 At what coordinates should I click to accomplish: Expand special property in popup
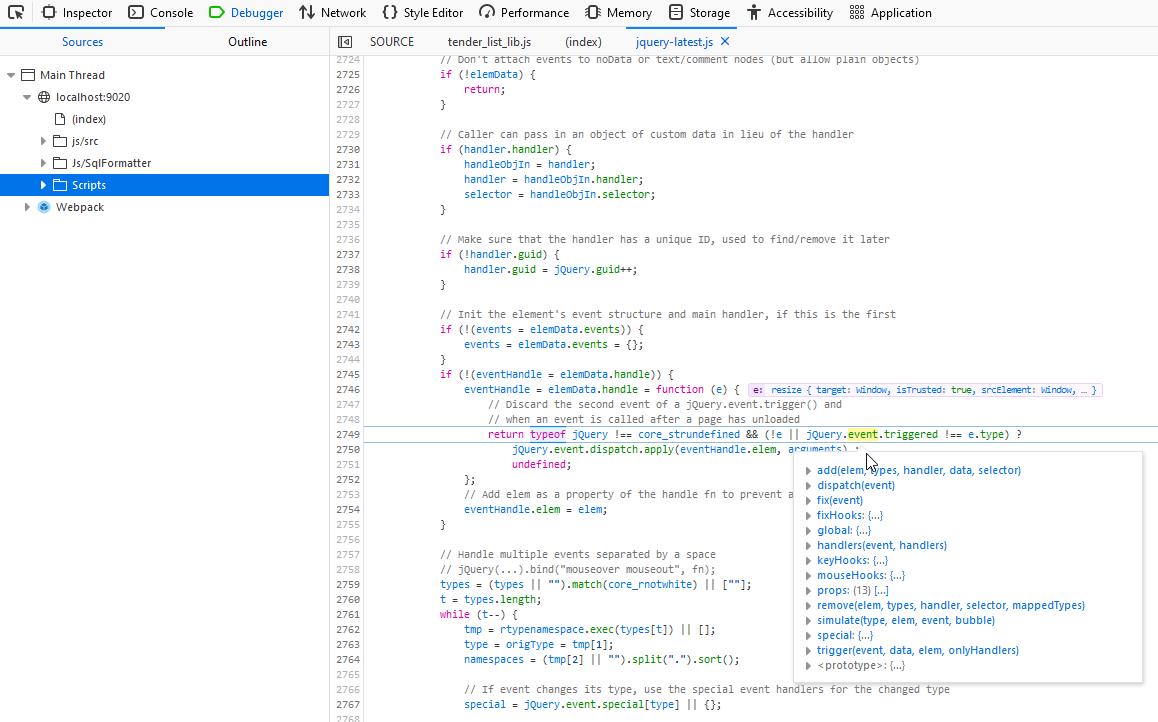(809, 636)
